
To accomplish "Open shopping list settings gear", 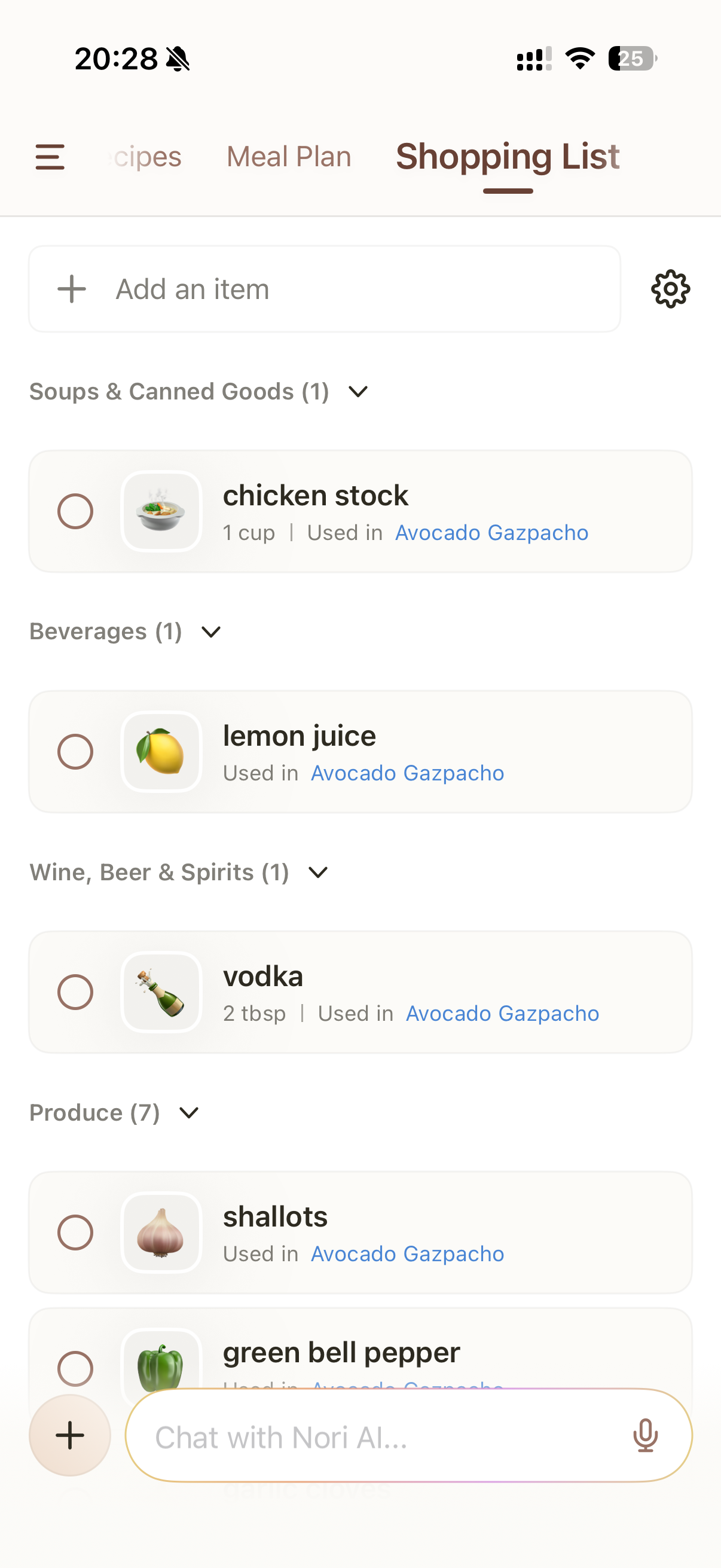I will coord(670,289).
